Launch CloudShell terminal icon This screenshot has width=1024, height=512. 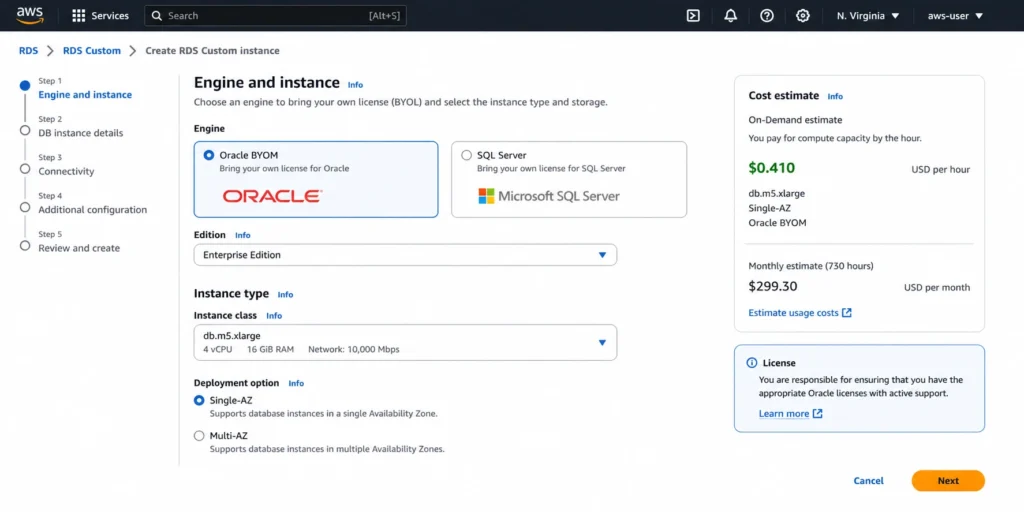point(694,16)
